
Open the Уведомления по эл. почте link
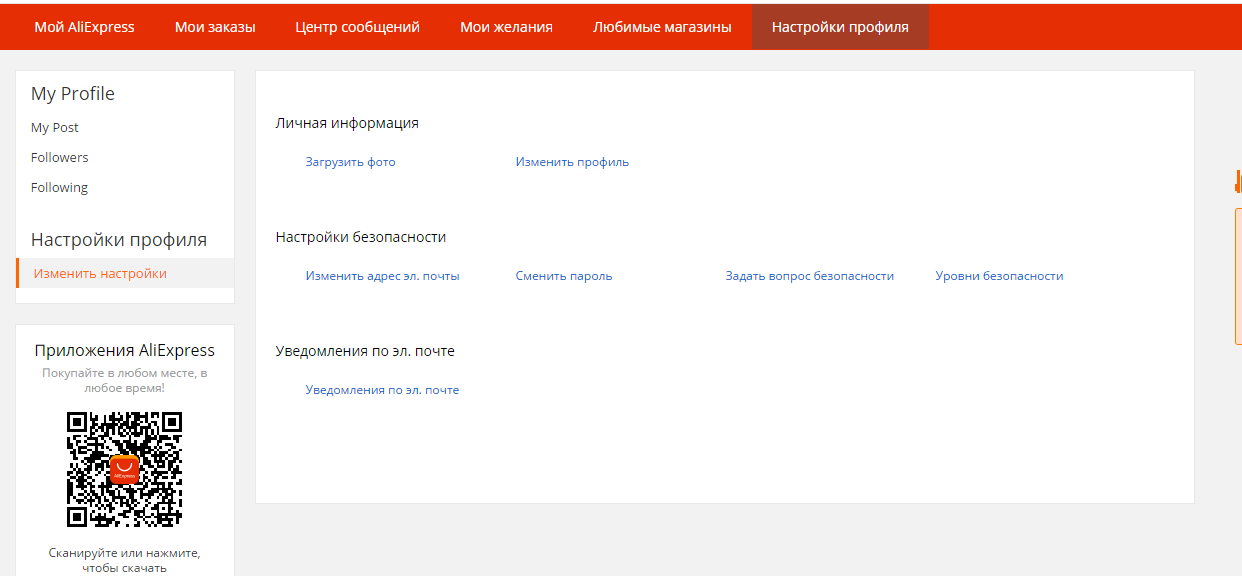(382, 390)
